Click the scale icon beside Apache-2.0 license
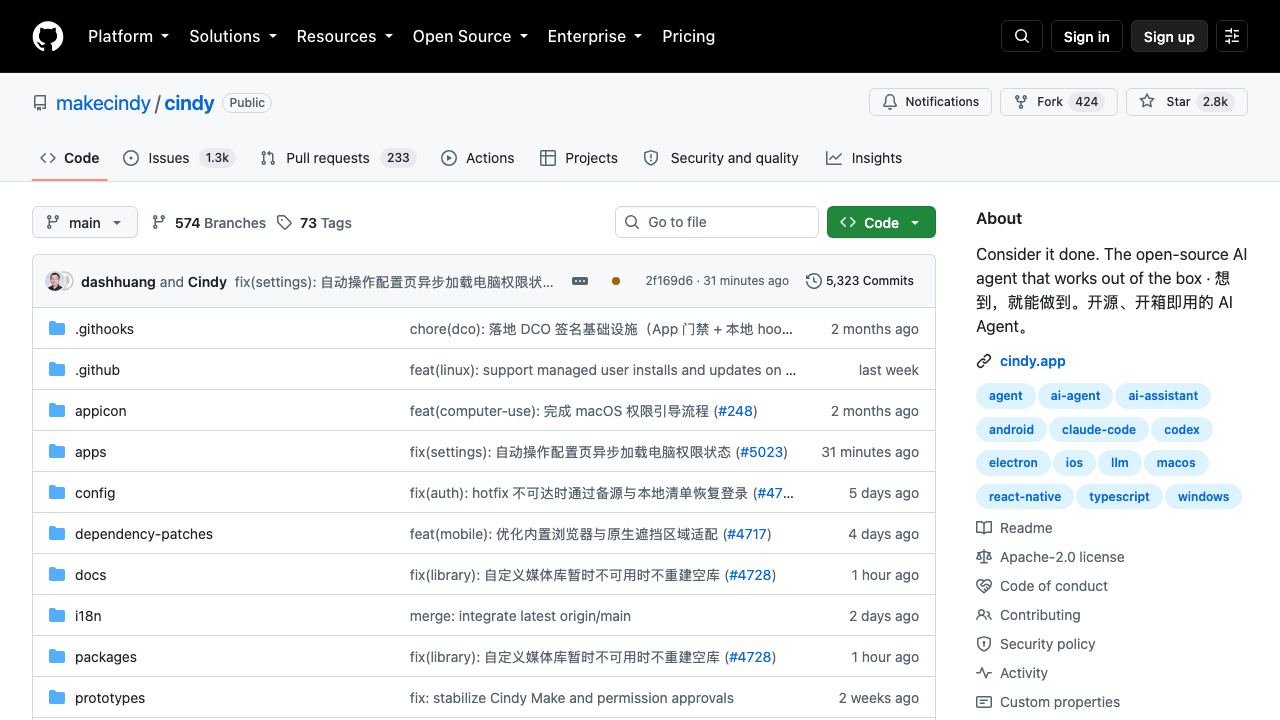The width and height of the screenshot is (1280, 720). (x=984, y=557)
